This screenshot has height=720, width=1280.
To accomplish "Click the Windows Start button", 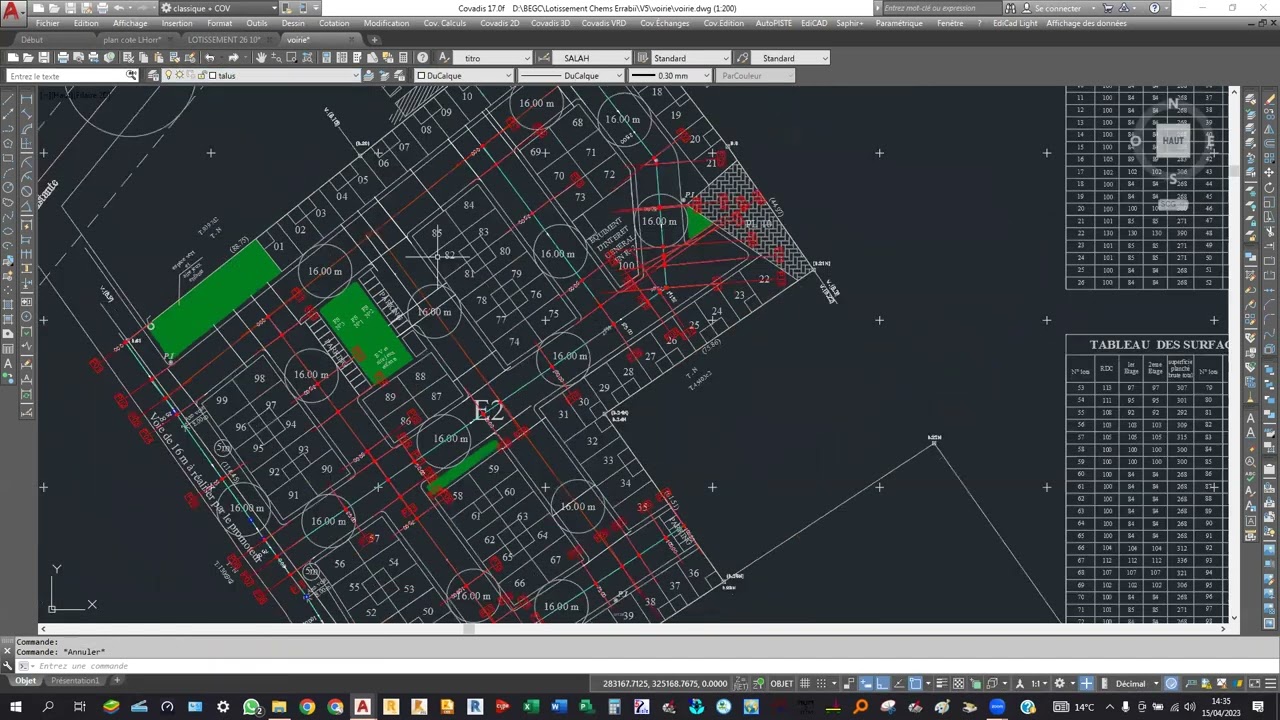I will pos(15,707).
